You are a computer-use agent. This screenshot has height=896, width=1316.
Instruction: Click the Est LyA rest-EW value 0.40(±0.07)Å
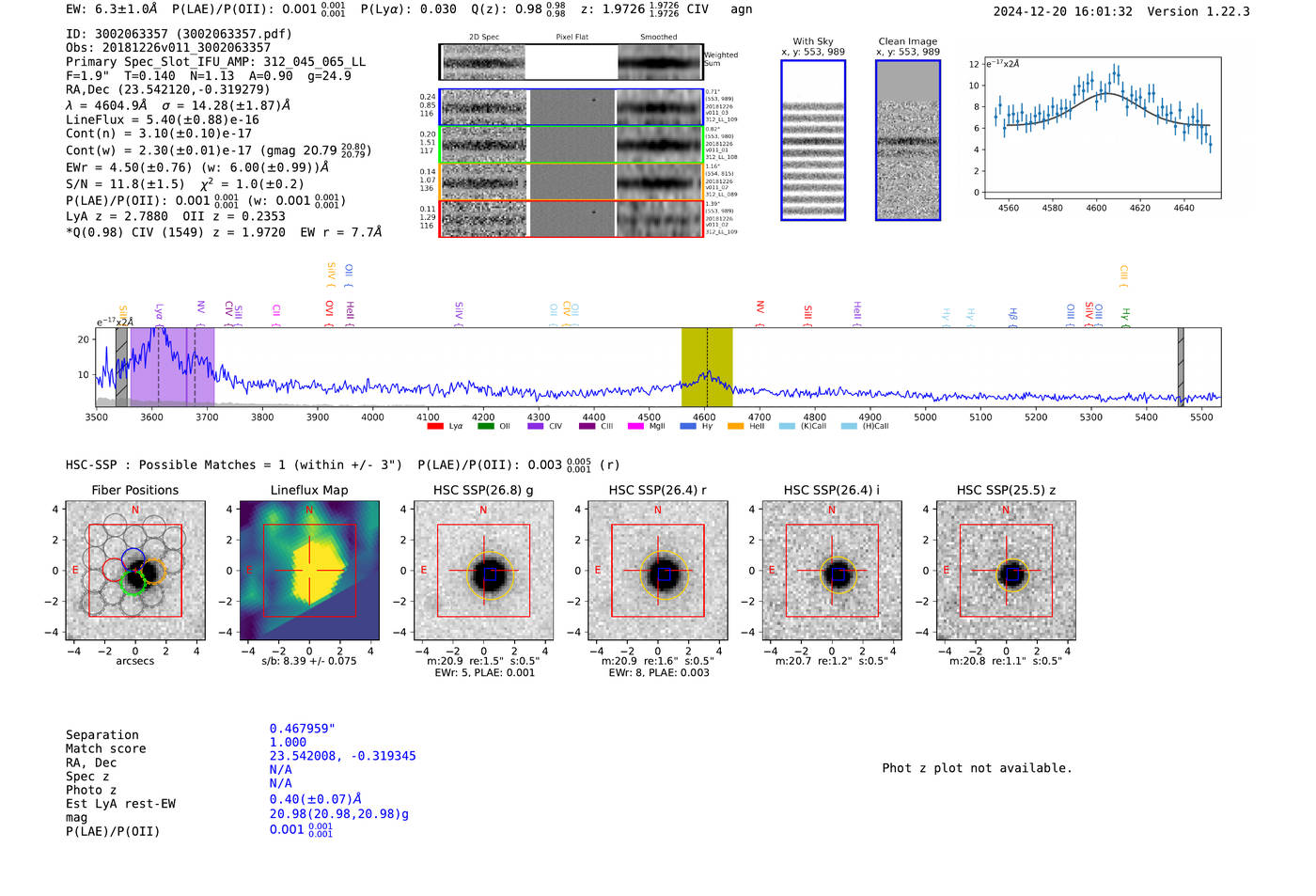coord(315,800)
